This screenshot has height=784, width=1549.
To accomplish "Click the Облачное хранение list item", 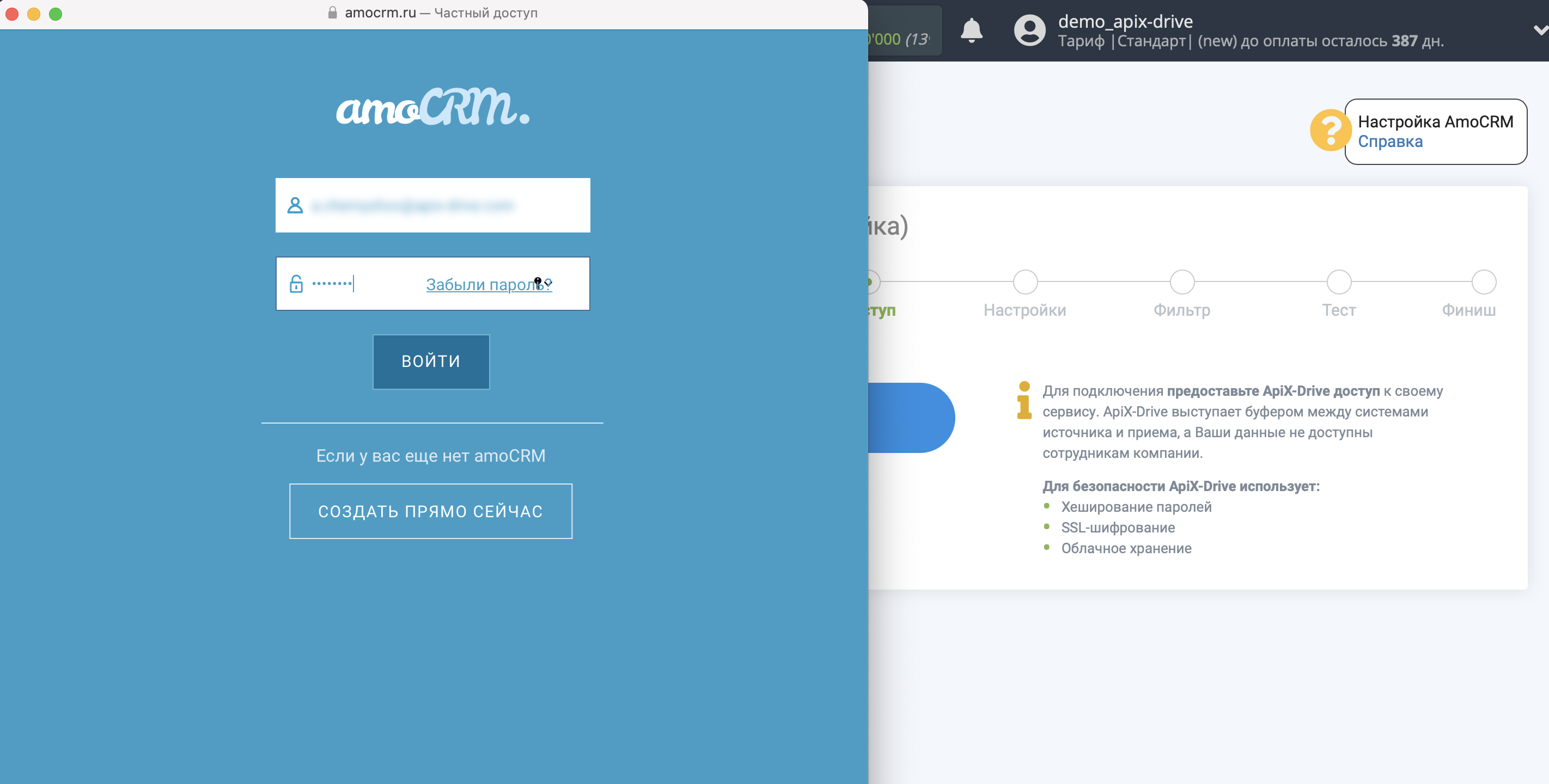I will (1126, 548).
